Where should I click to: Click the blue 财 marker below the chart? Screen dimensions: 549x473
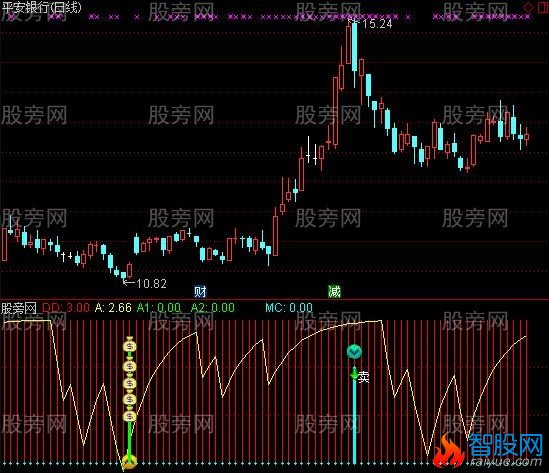click(x=200, y=292)
